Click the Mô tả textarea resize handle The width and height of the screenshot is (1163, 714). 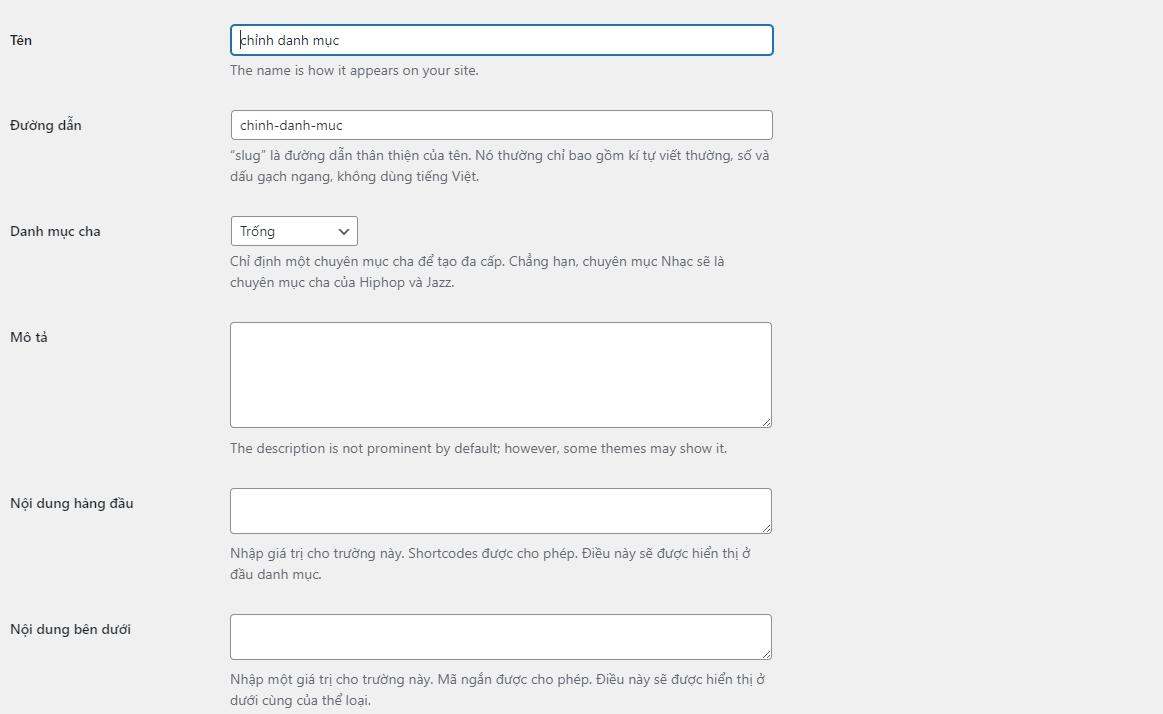(x=766, y=422)
